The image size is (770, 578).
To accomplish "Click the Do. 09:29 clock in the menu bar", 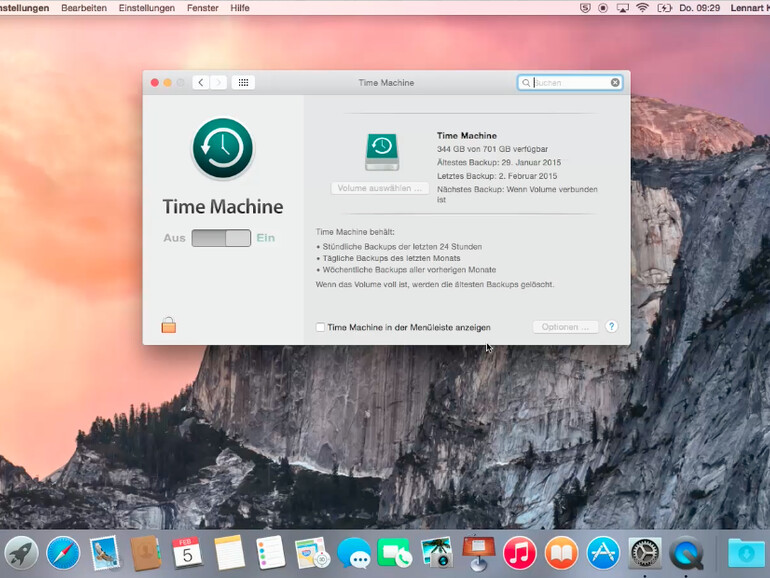I will click(699, 8).
